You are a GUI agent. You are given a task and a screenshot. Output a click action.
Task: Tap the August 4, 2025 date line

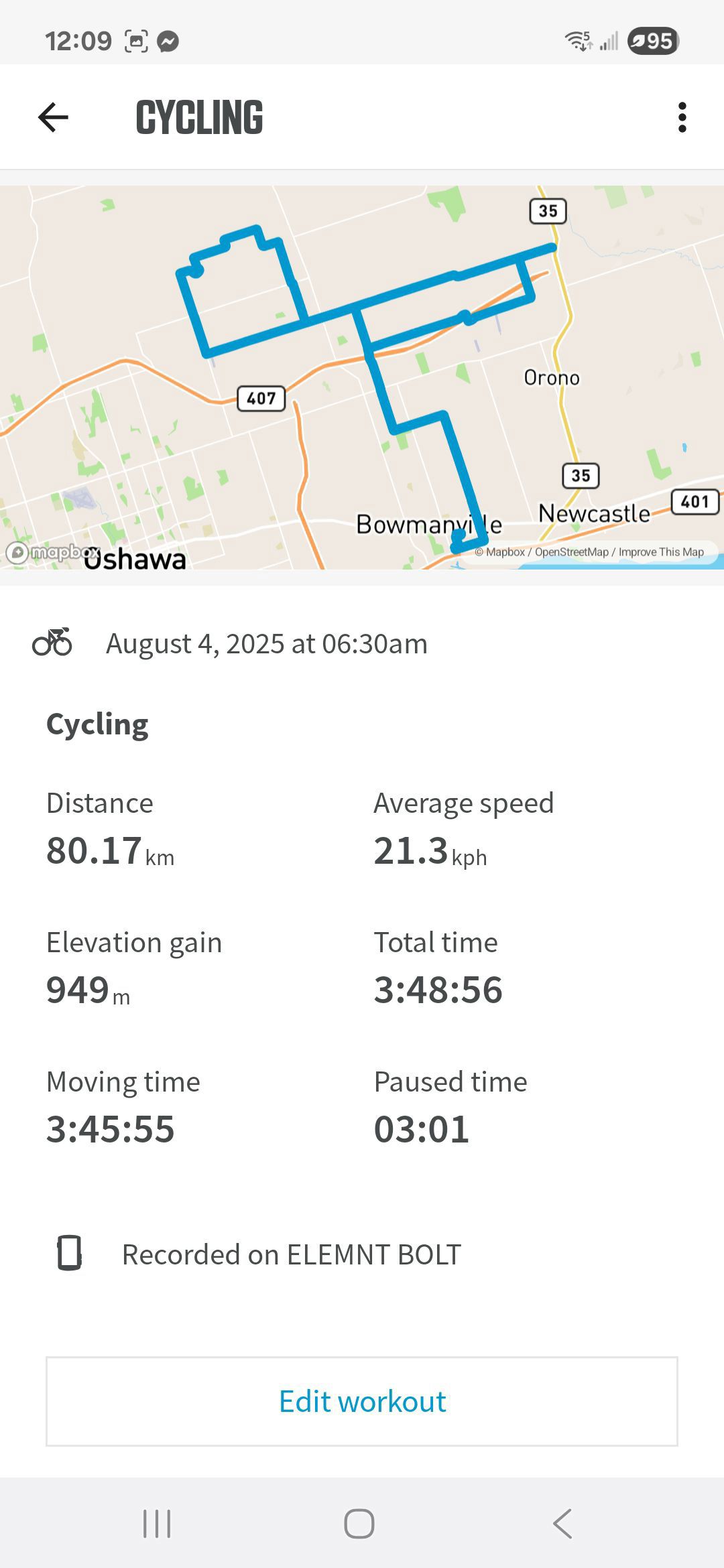(x=267, y=643)
